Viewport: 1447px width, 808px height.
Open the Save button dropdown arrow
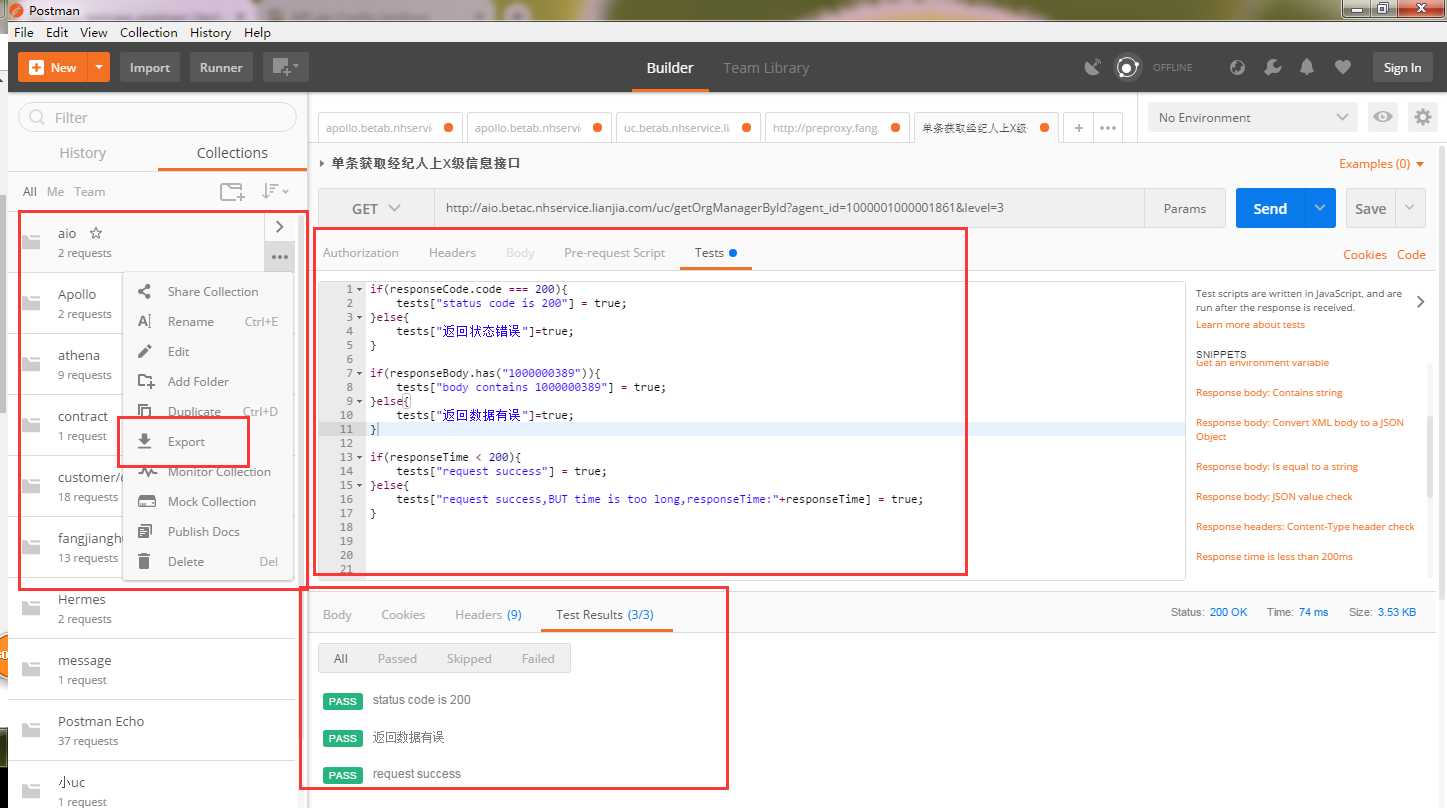click(1410, 209)
